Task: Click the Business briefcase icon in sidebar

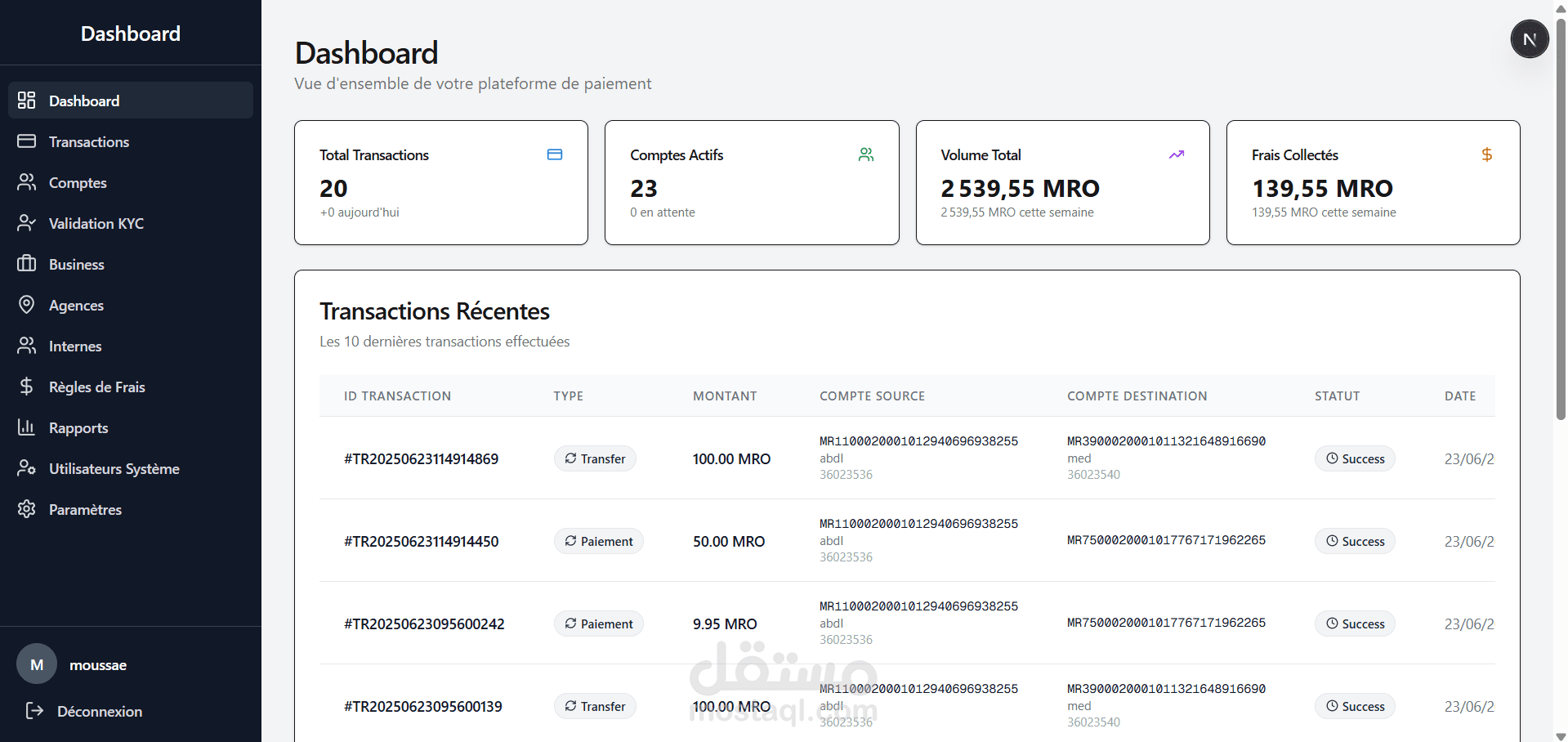Action: [27, 263]
